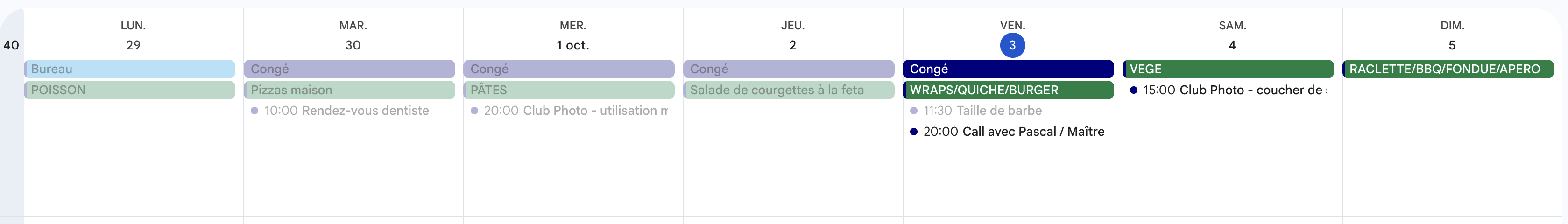The image size is (1568, 224).
Task: Click the date 1 oct. header
Action: (572, 45)
